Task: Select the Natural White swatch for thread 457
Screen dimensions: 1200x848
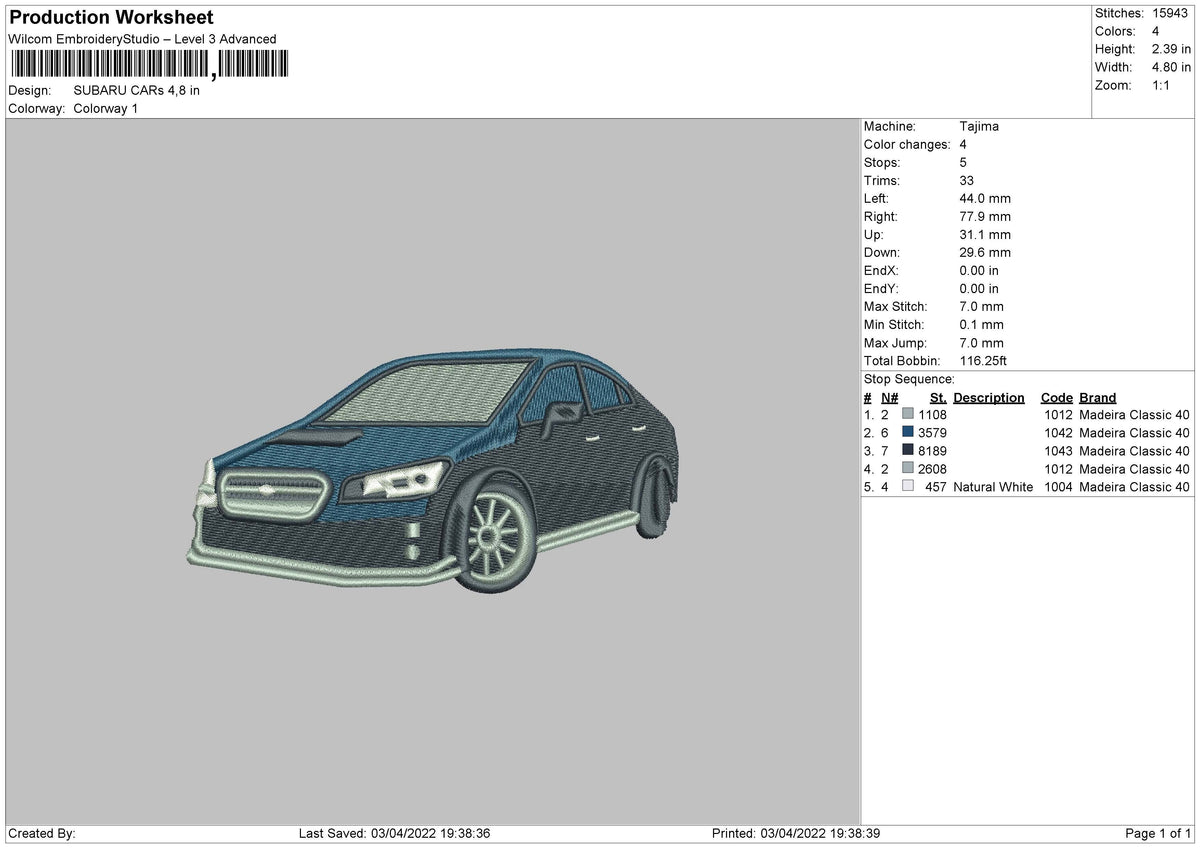Action: coord(908,487)
